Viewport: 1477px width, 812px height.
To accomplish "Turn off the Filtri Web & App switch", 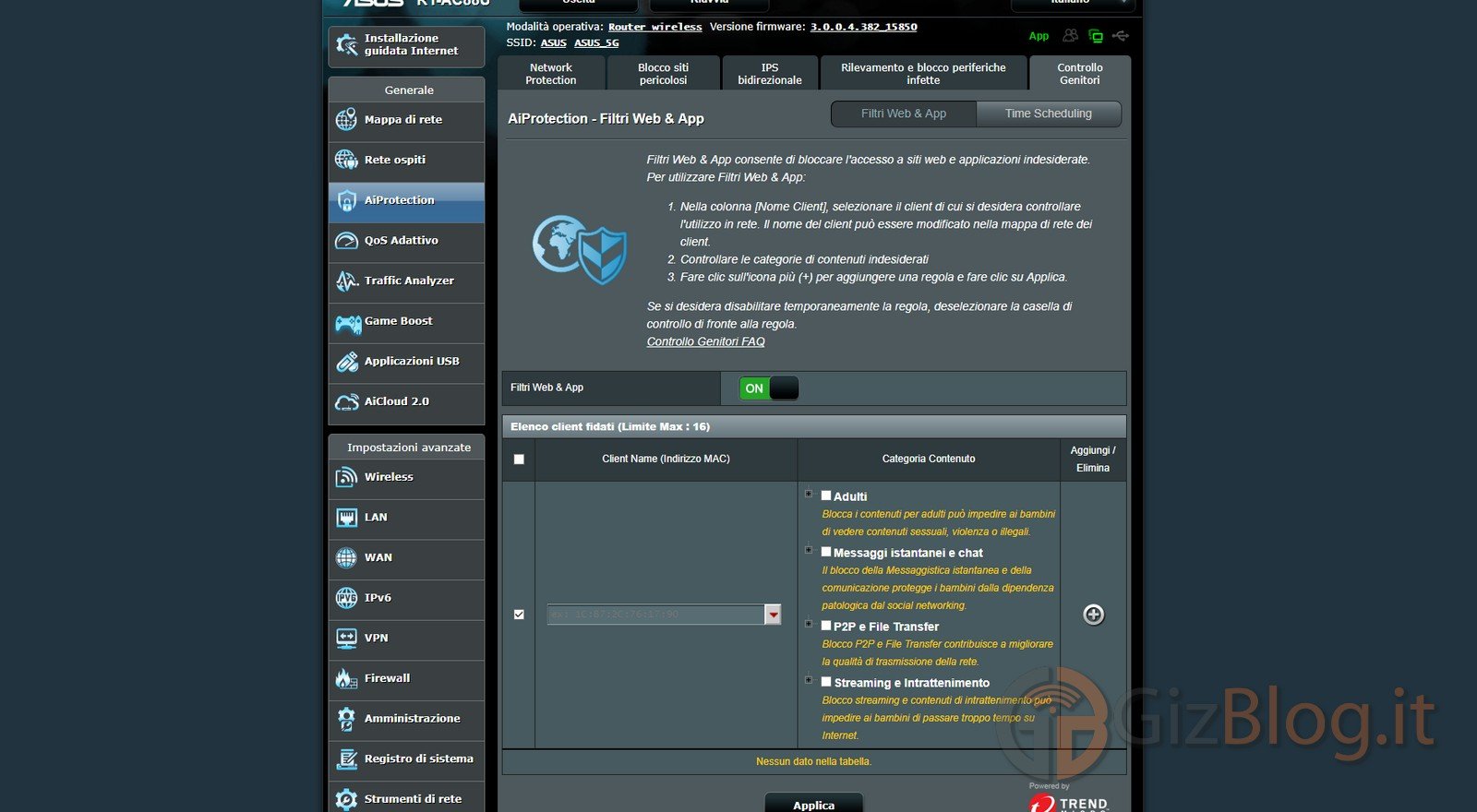I will click(x=769, y=388).
